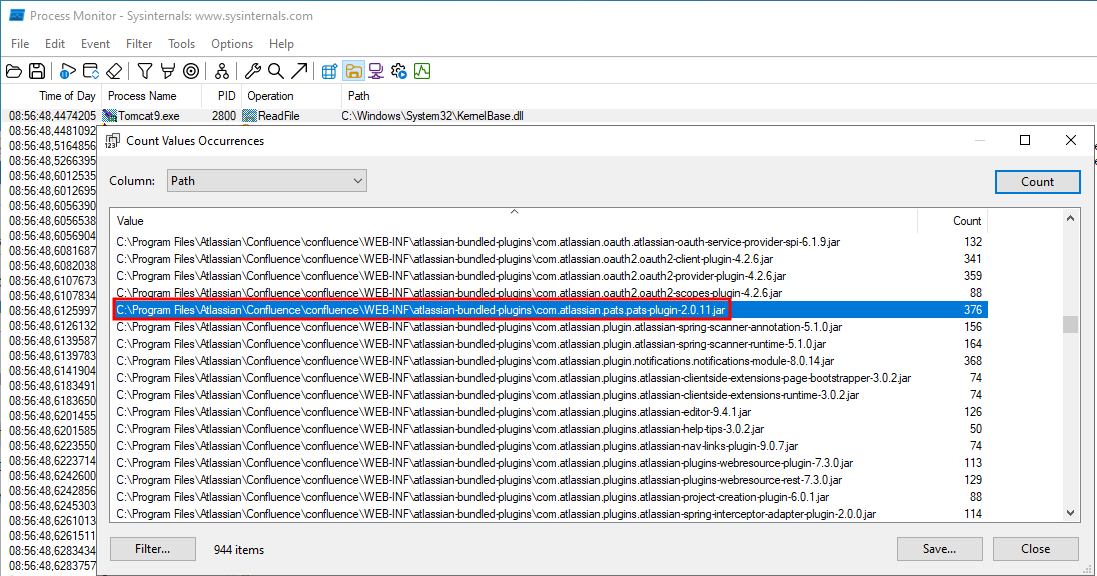The image size is (1097, 576).
Task: Click the Jump To arrow icon
Action: [x=299, y=71]
